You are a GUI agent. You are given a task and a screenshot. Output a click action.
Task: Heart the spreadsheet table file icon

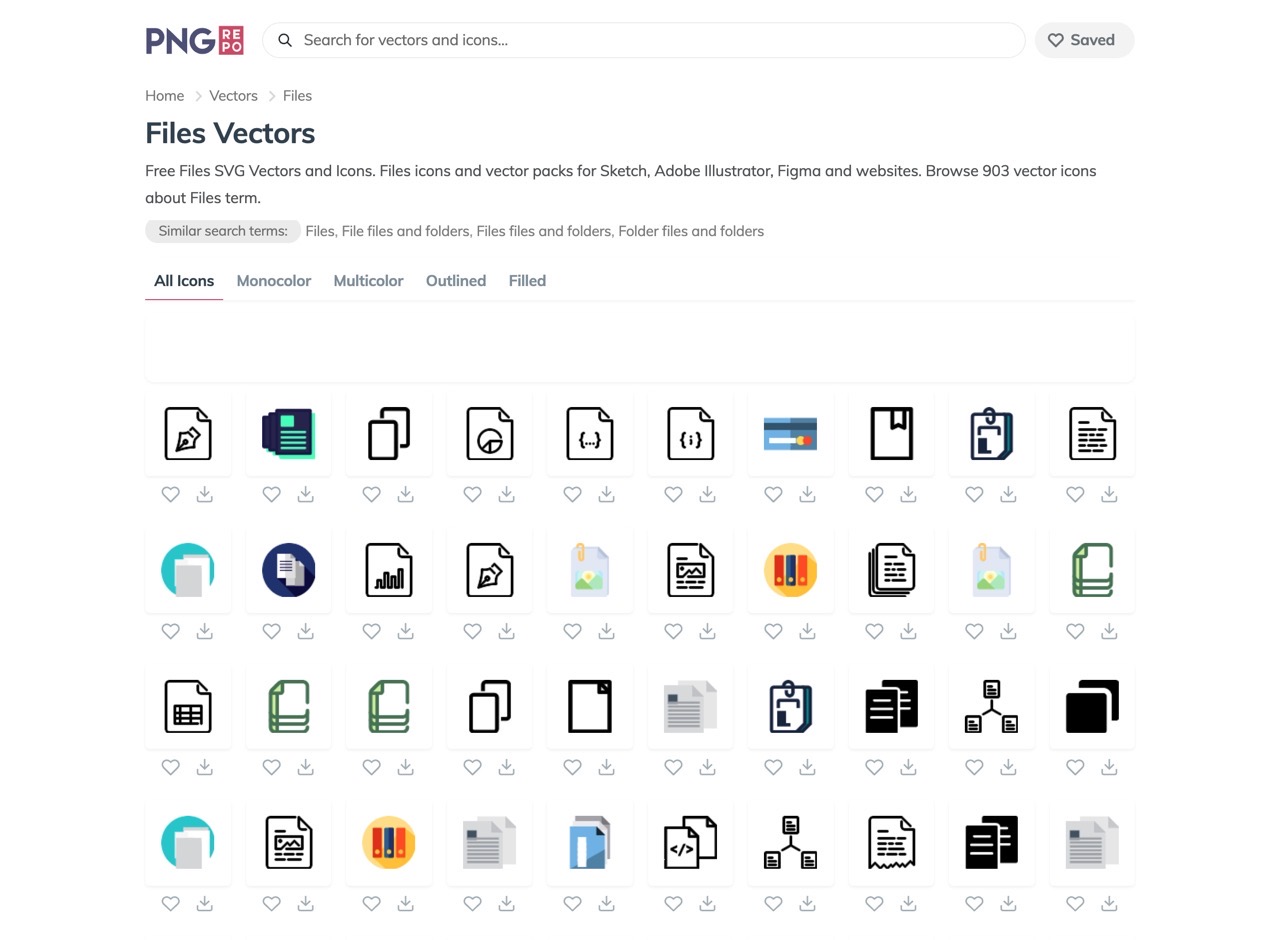[x=171, y=767]
